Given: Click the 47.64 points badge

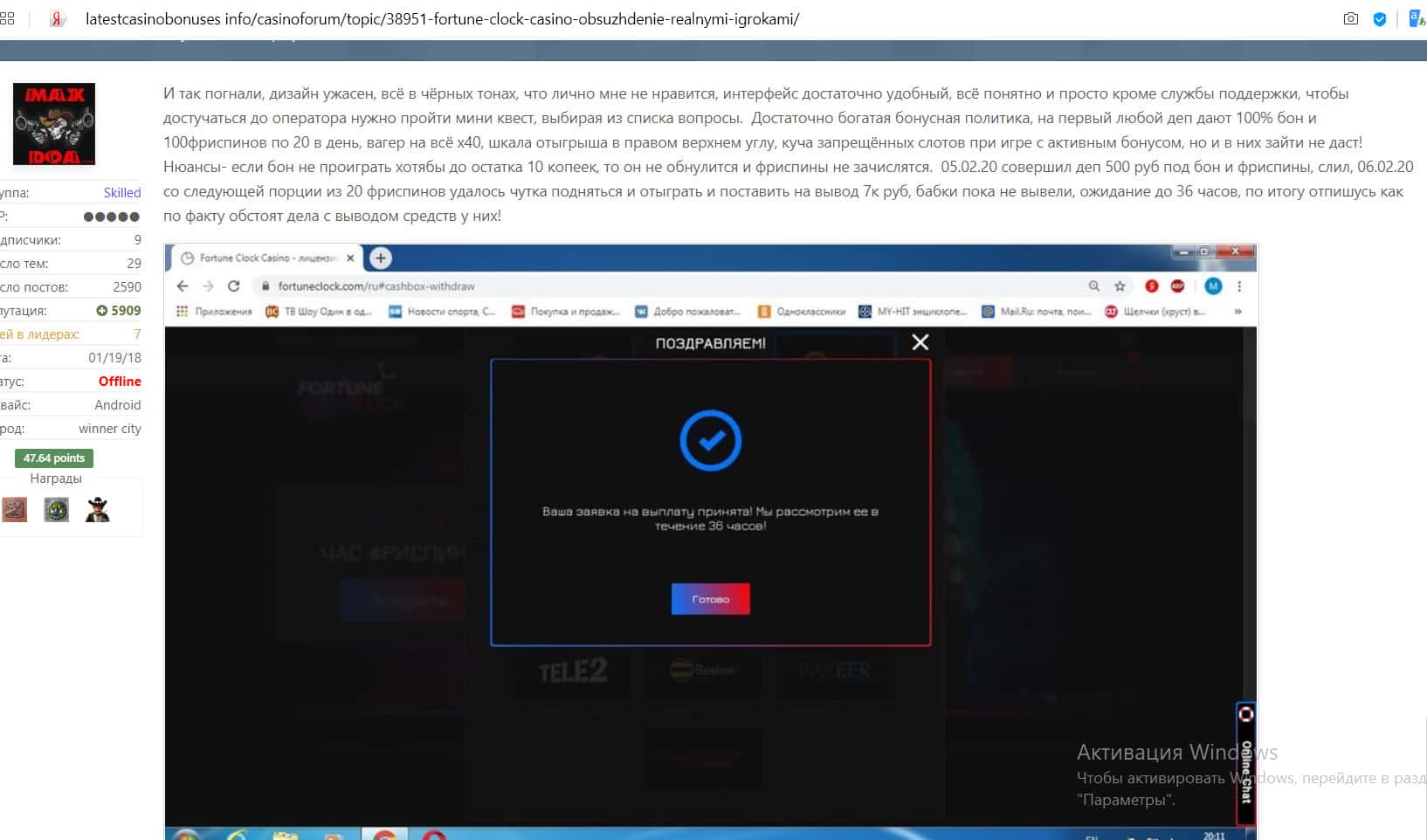Looking at the screenshot, I should pyautogui.click(x=54, y=458).
